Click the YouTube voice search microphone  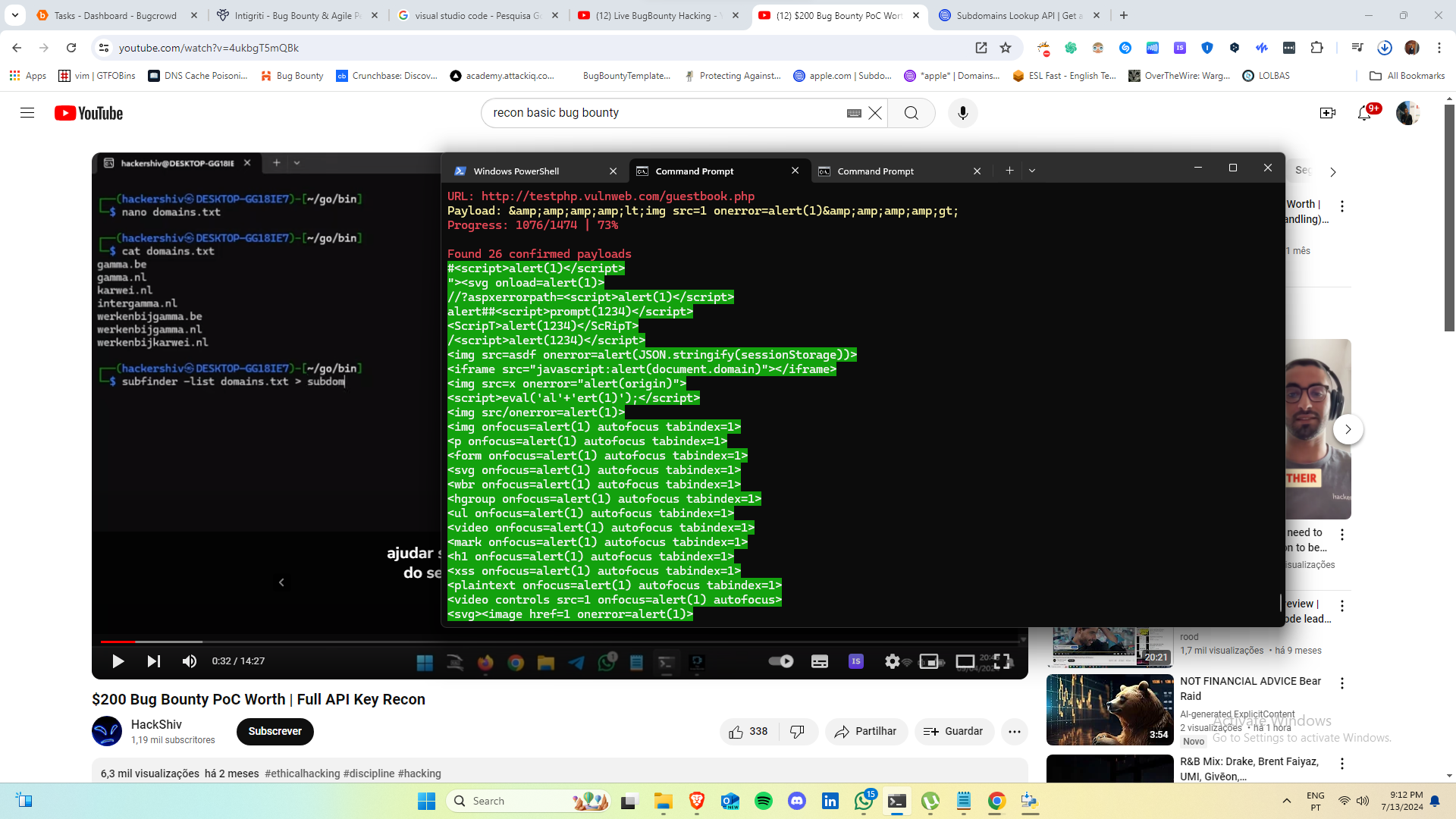pos(962,113)
